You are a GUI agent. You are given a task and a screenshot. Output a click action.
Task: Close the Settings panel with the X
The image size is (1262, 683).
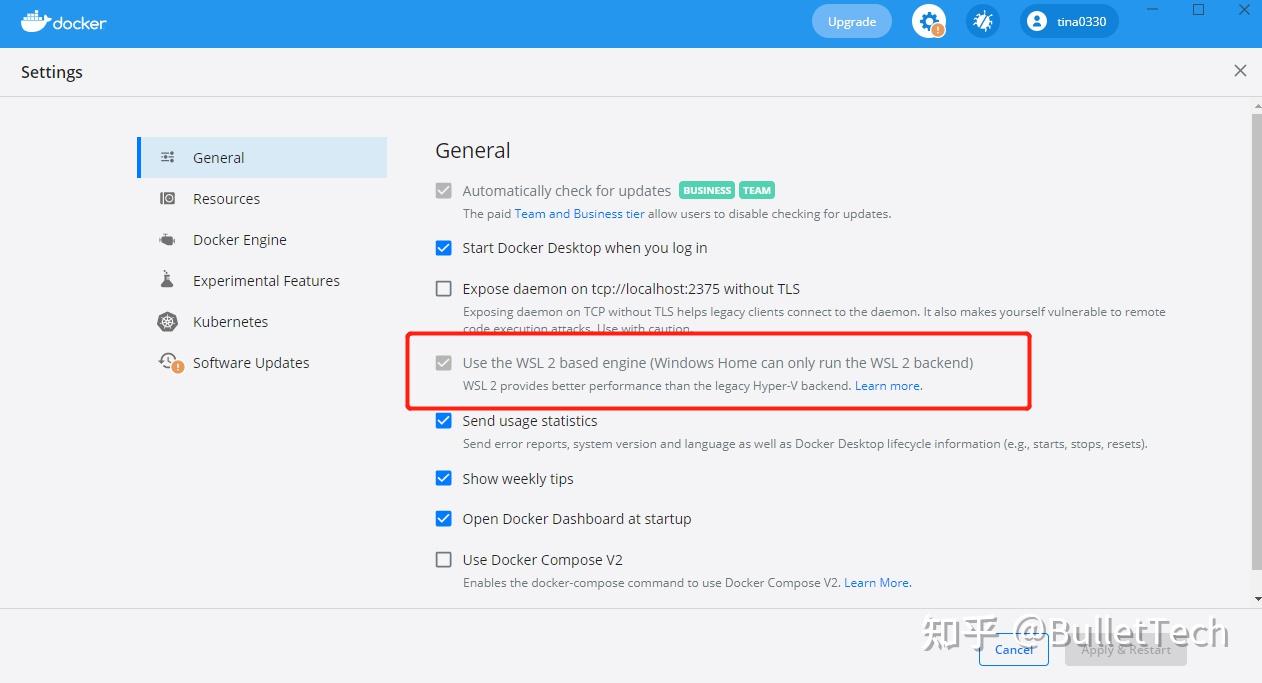pos(1240,70)
